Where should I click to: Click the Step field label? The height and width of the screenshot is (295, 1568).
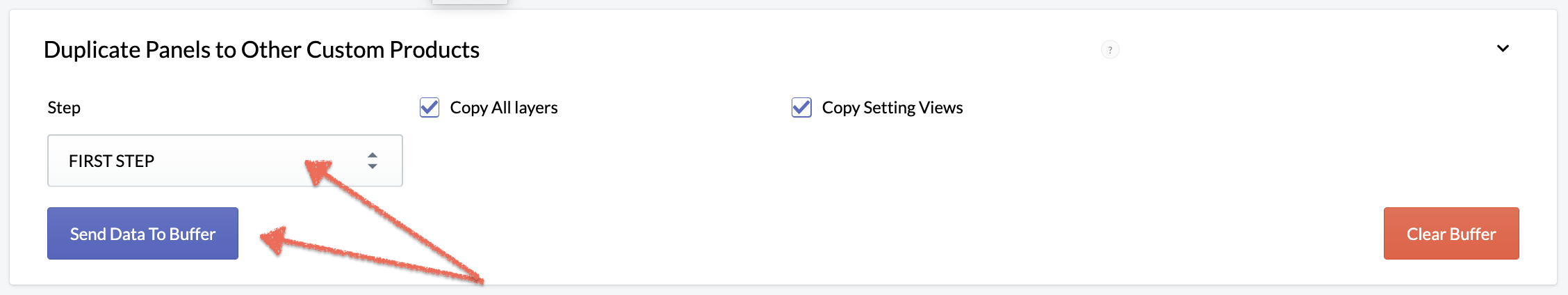64,108
